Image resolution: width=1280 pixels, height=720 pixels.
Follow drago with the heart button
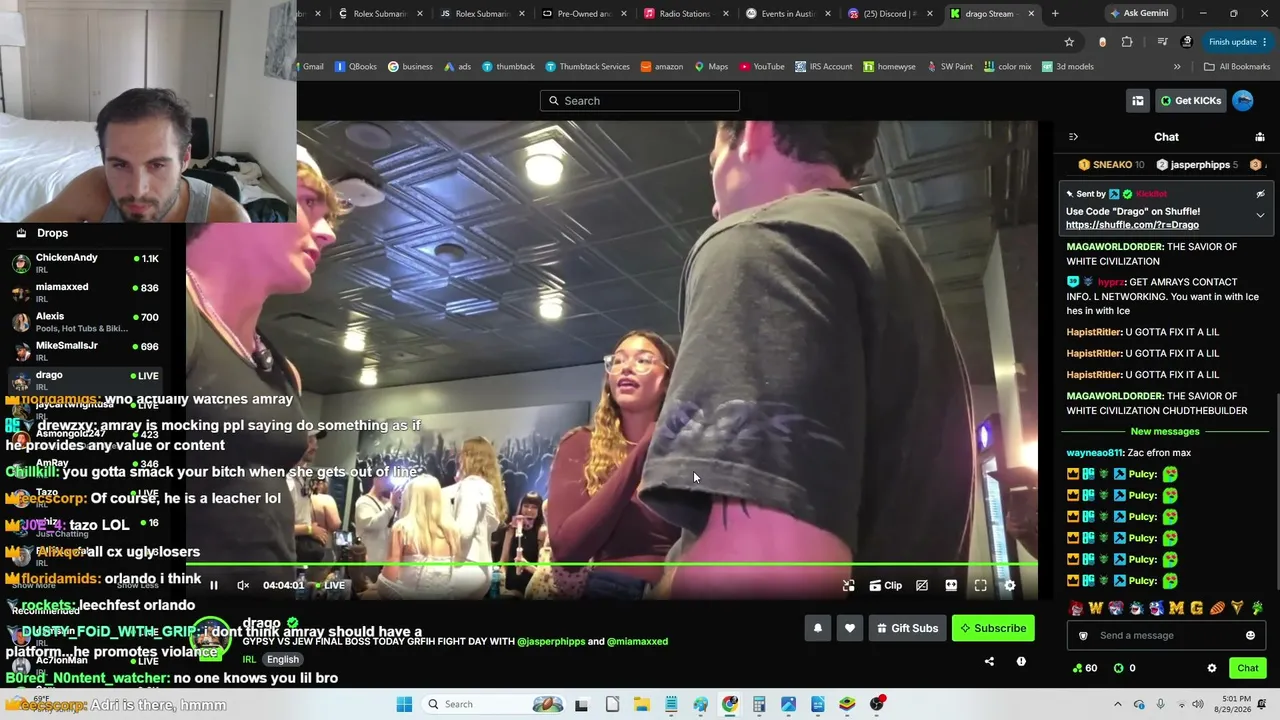(x=850, y=628)
